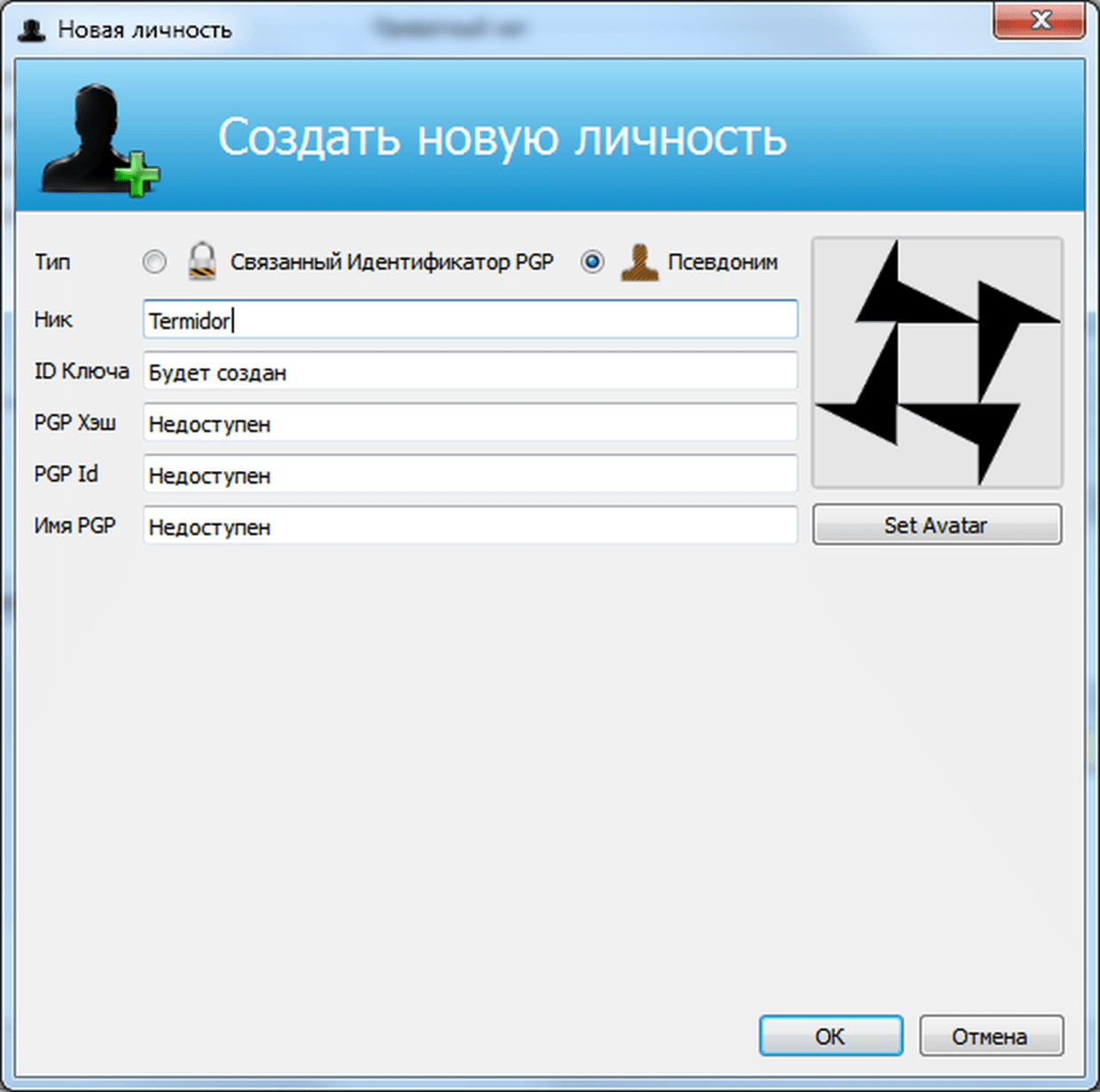The width and height of the screenshot is (1100, 1092).
Task: Click the PGP Id field
Action: tap(470, 475)
